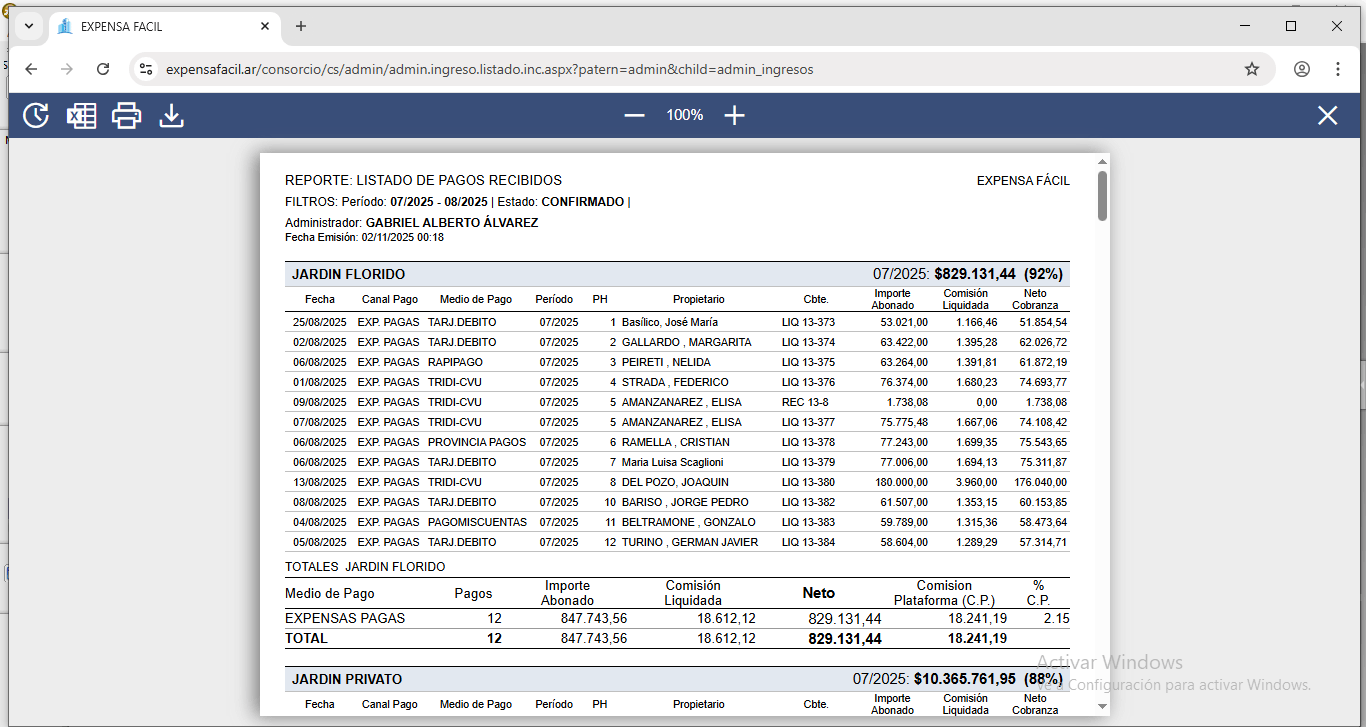The height and width of the screenshot is (727, 1366).
Task: View site information icon in address bar
Action: 146,69
